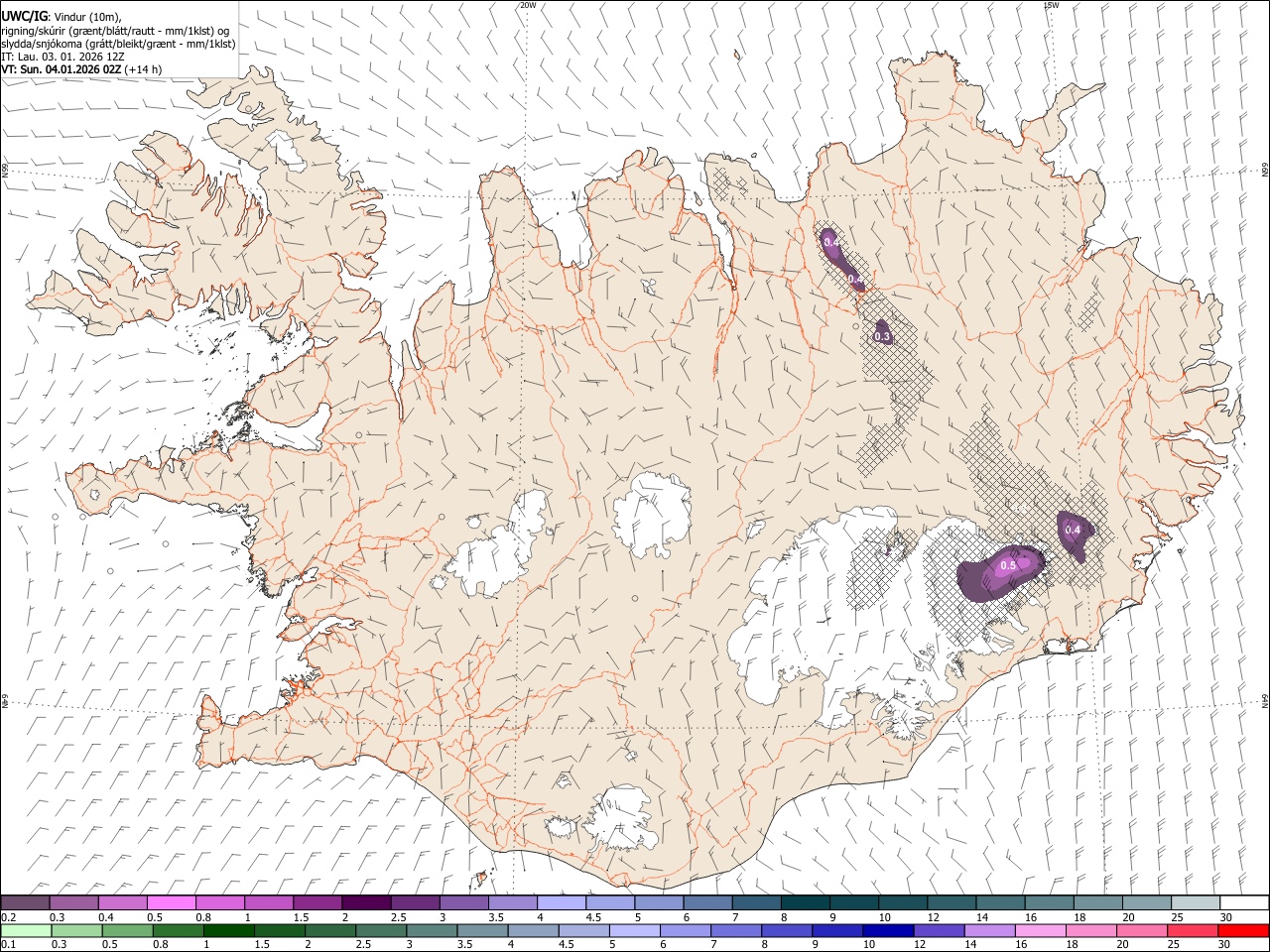Pick the darkest purple swatch labeled 2
1270x952 pixels.
point(366,902)
